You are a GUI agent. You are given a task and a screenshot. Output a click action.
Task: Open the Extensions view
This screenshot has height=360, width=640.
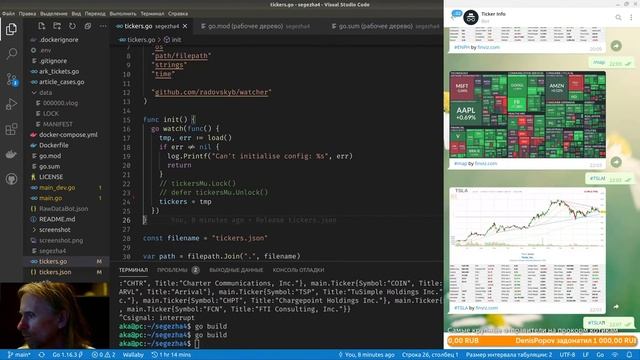pos(11,129)
